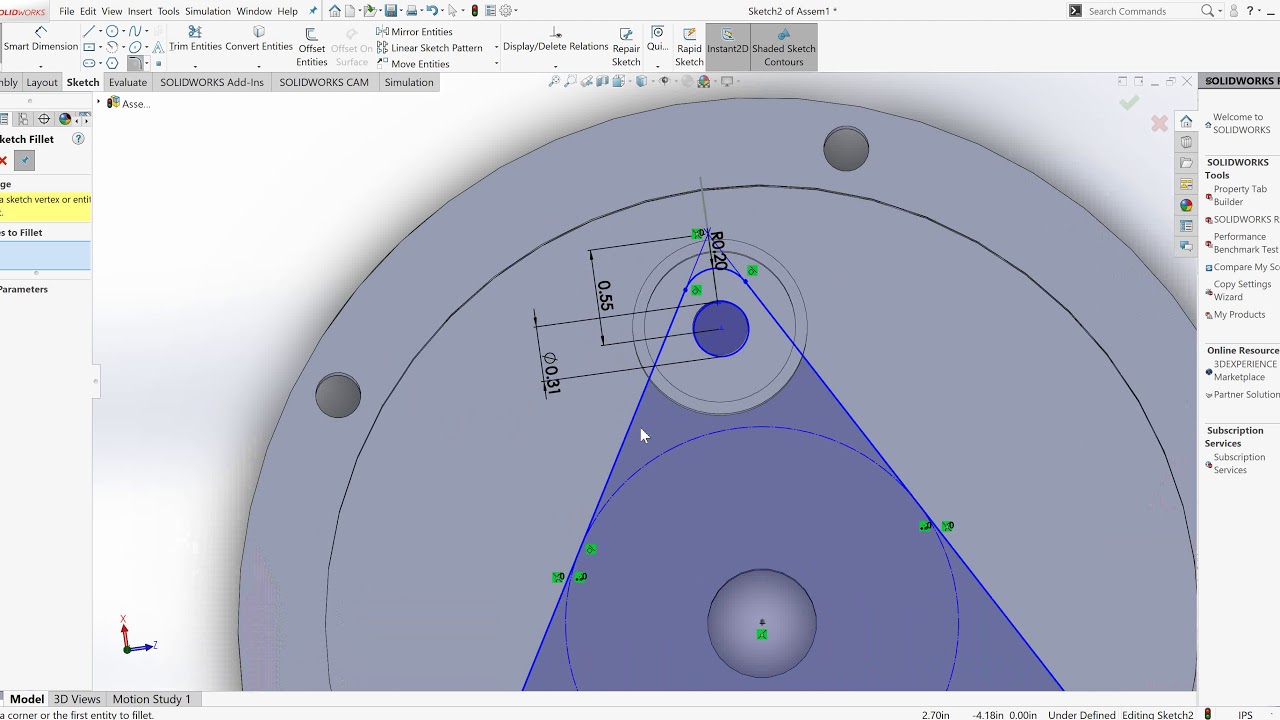Click Repair Sketch tool
Image resolution: width=1280 pixels, height=720 pixels.
click(x=626, y=47)
